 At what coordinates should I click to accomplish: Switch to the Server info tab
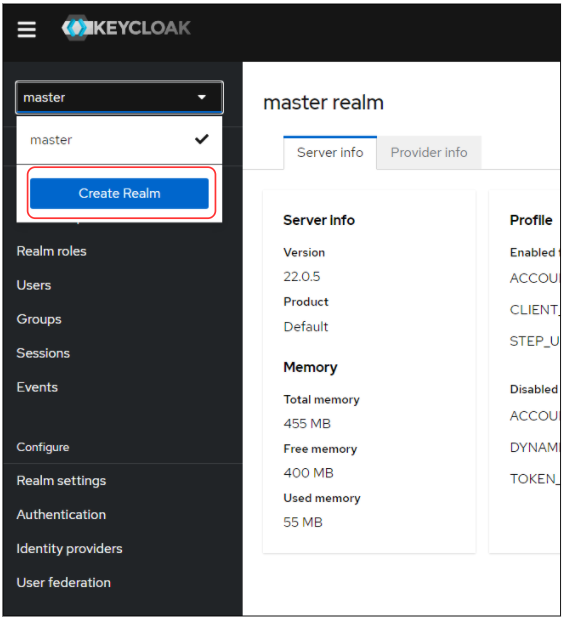click(330, 153)
